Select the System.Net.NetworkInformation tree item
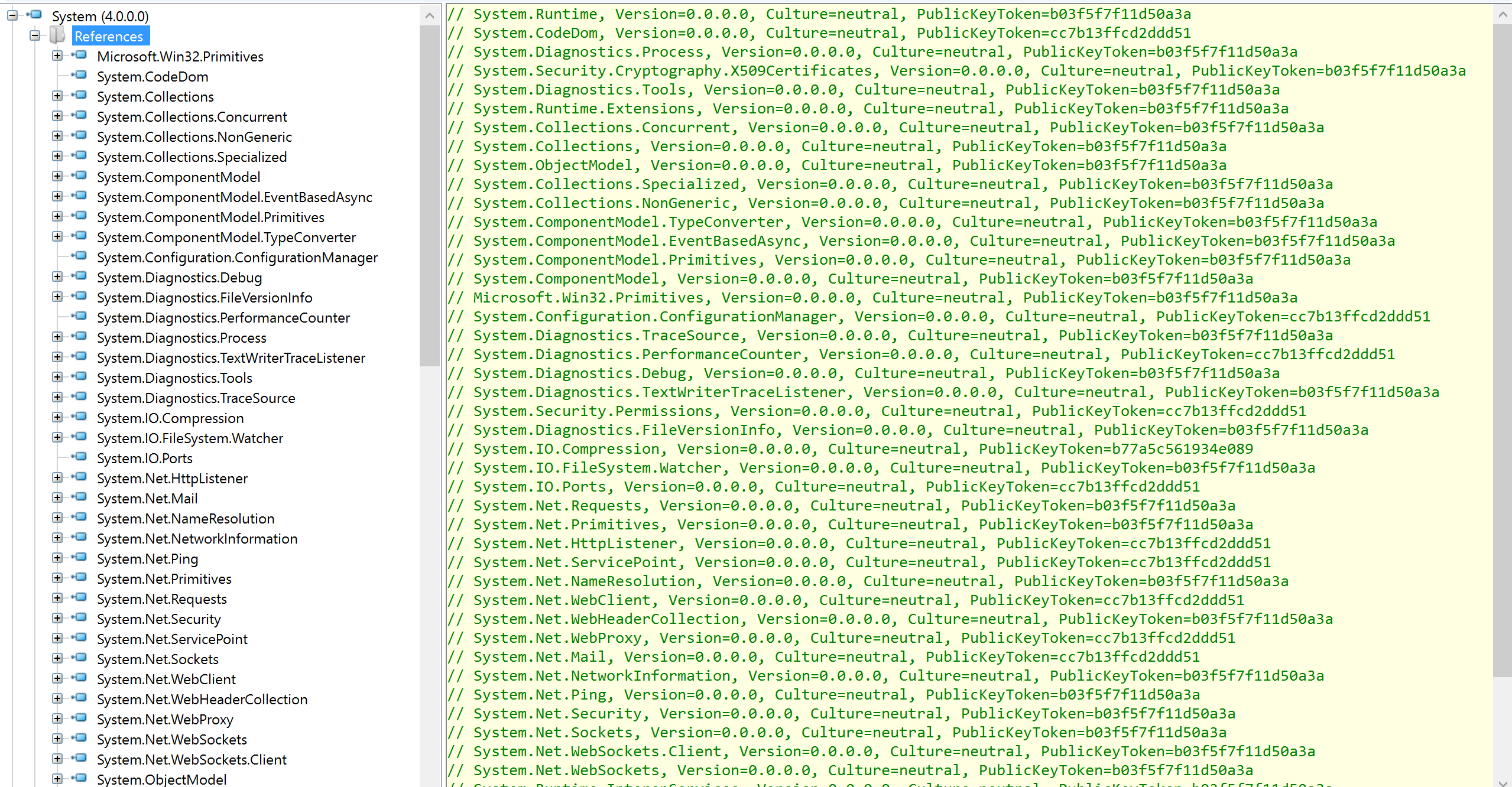 click(197, 539)
